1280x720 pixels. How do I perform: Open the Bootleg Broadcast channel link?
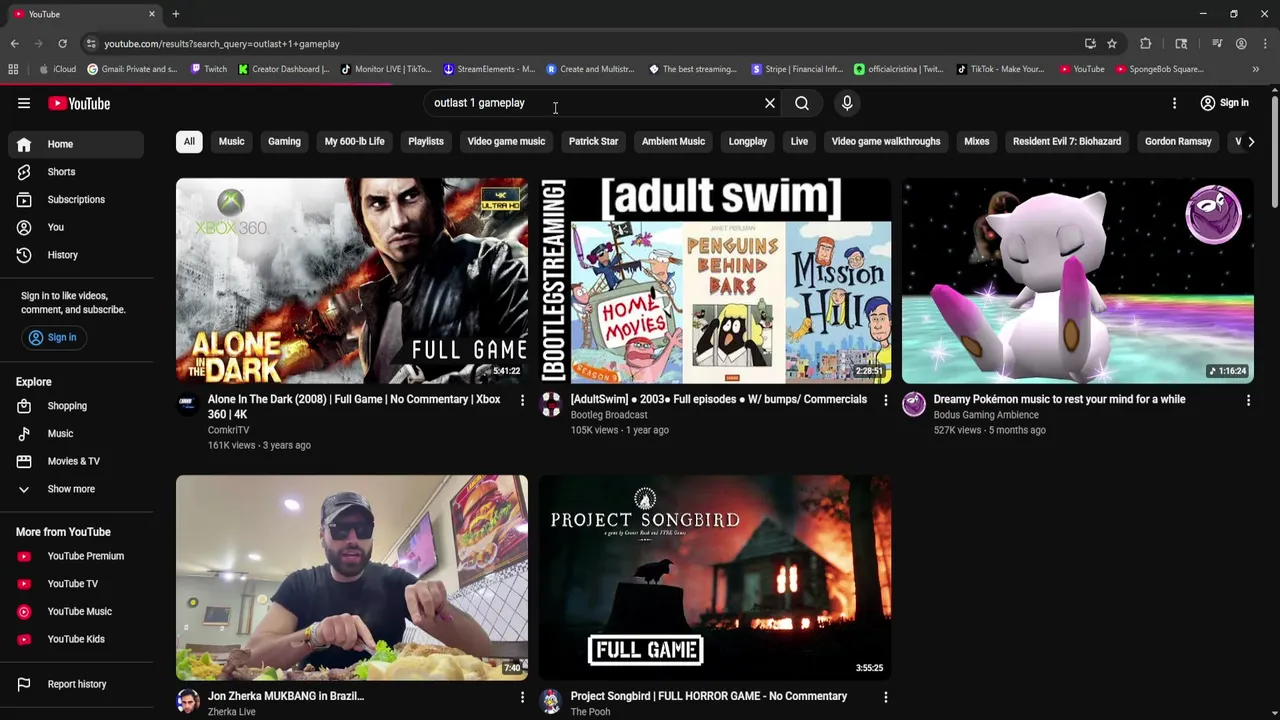coord(609,415)
